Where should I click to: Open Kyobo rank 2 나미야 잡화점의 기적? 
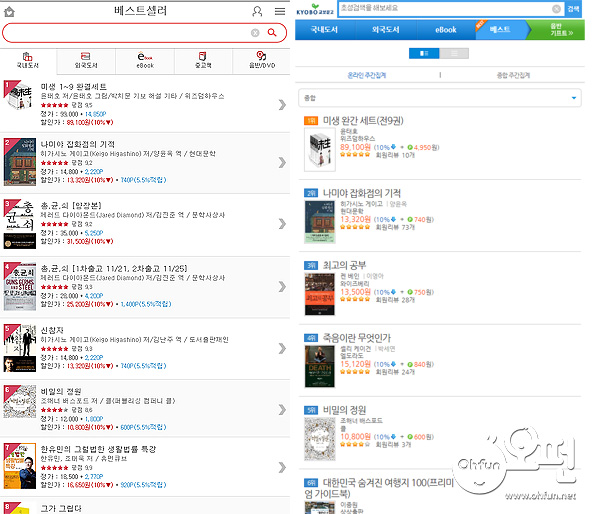click(x=362, y=193)
